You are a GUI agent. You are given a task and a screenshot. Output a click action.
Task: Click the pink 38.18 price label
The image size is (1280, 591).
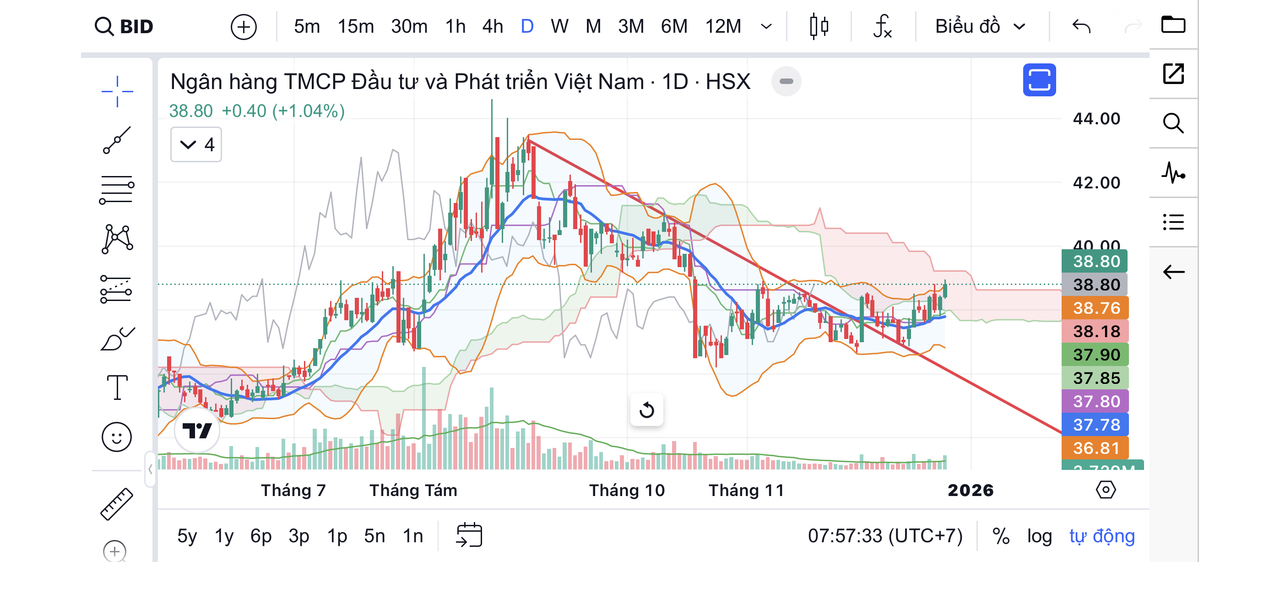coord(1097,331)
